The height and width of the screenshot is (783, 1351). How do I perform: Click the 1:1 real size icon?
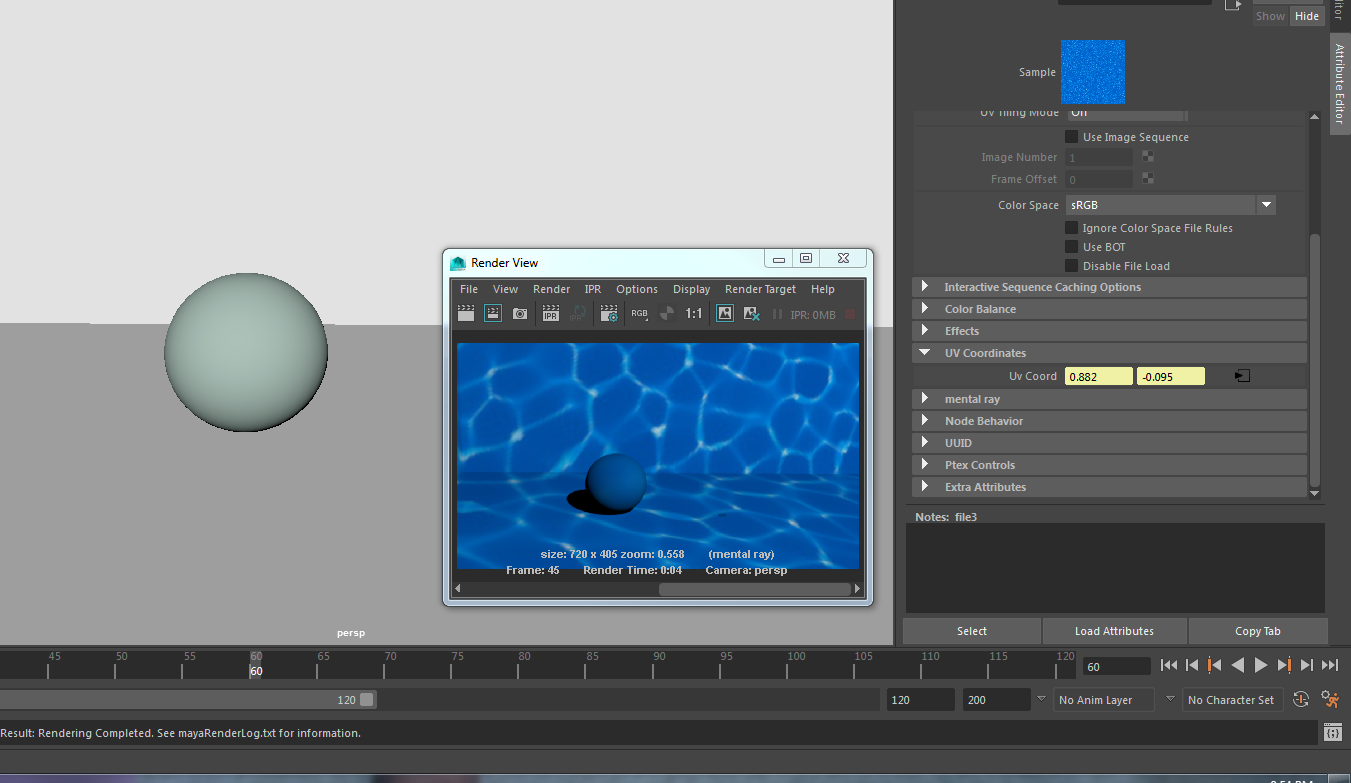pos(693,314)
